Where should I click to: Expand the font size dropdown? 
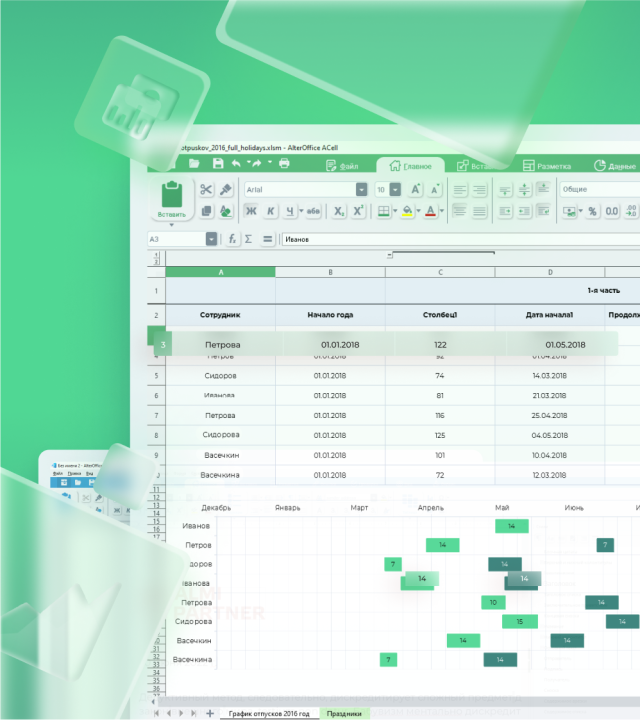pyautogui.click(x=395, y=189)
